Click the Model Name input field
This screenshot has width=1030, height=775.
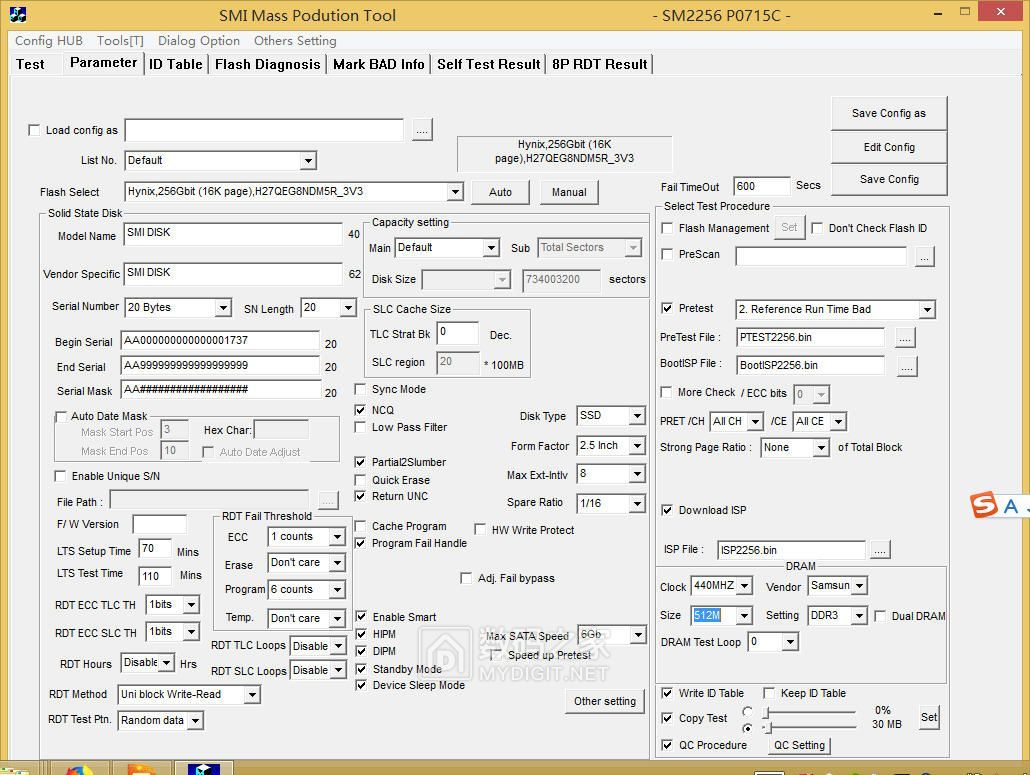(233, 234)
